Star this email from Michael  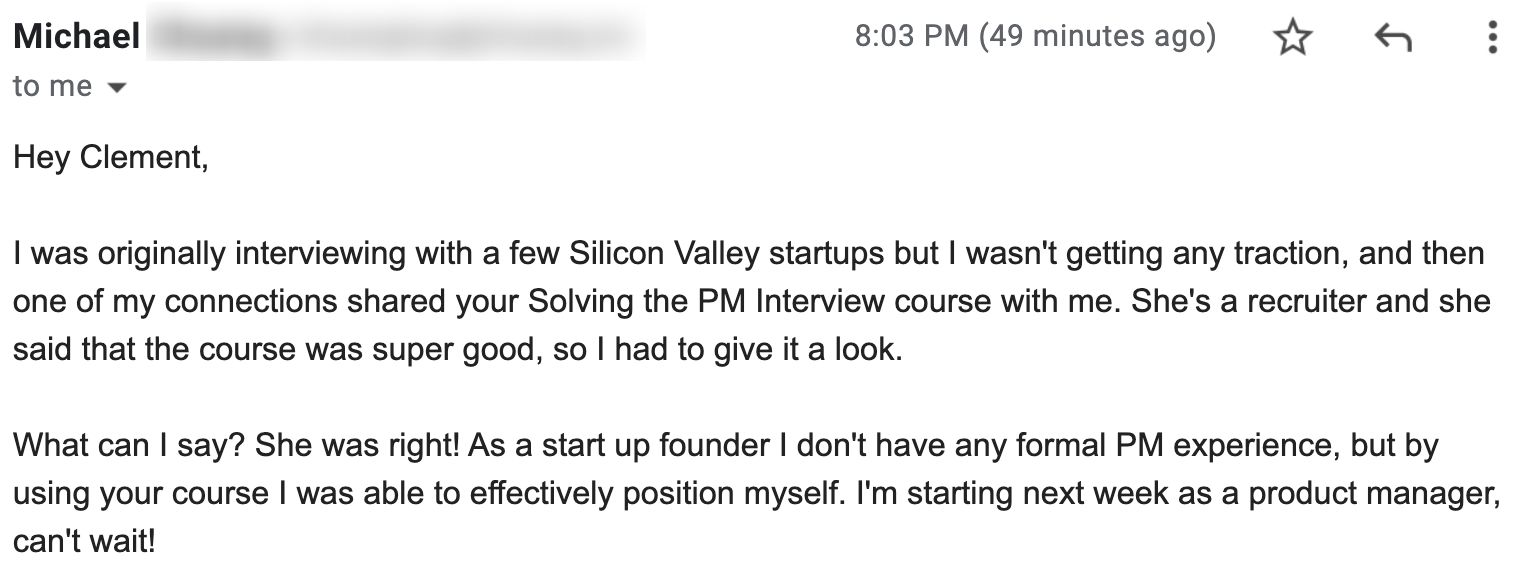tap(1293, 38)
